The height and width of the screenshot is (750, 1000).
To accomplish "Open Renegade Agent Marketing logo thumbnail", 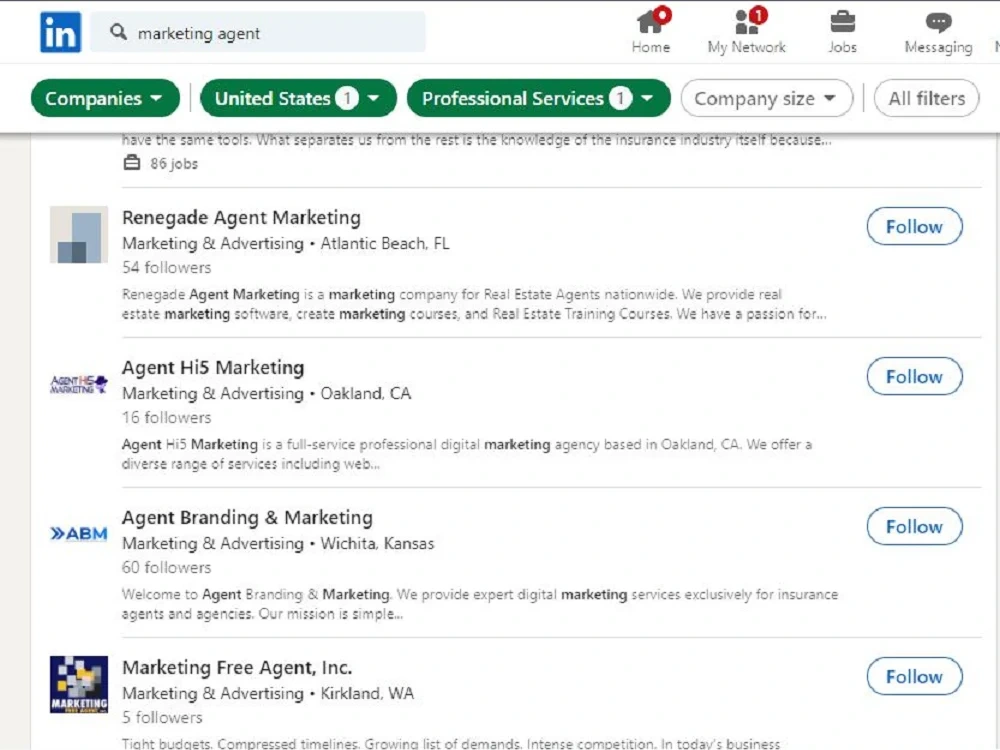I will (79, 234).
